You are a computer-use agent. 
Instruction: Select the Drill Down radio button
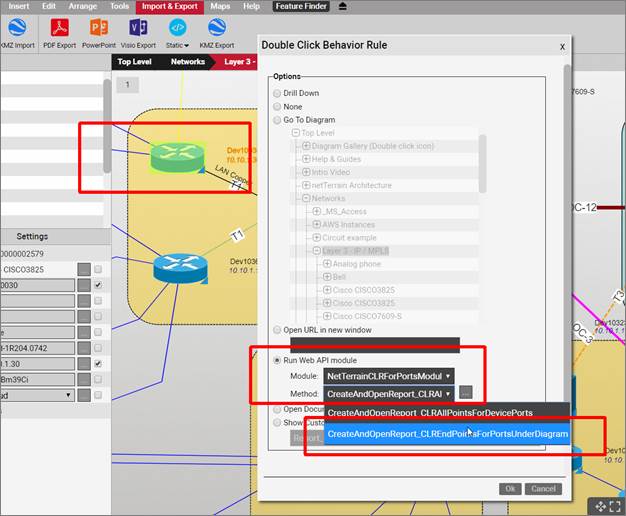277,93
